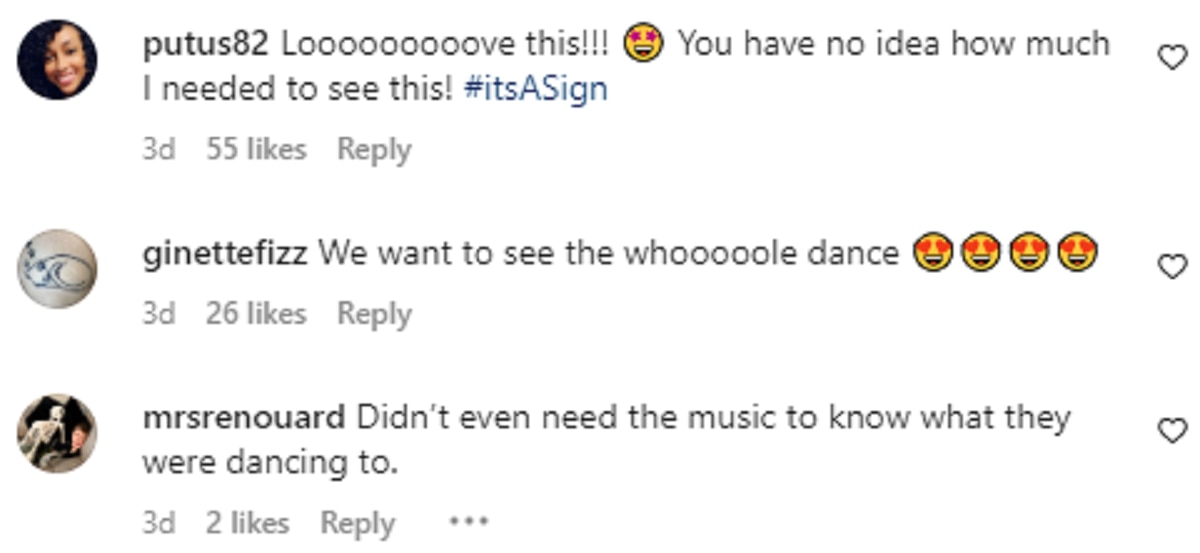The image size is (1200, 553).
Task: Heart the comment by mrsrenouard
Action: coord(1171,430)
